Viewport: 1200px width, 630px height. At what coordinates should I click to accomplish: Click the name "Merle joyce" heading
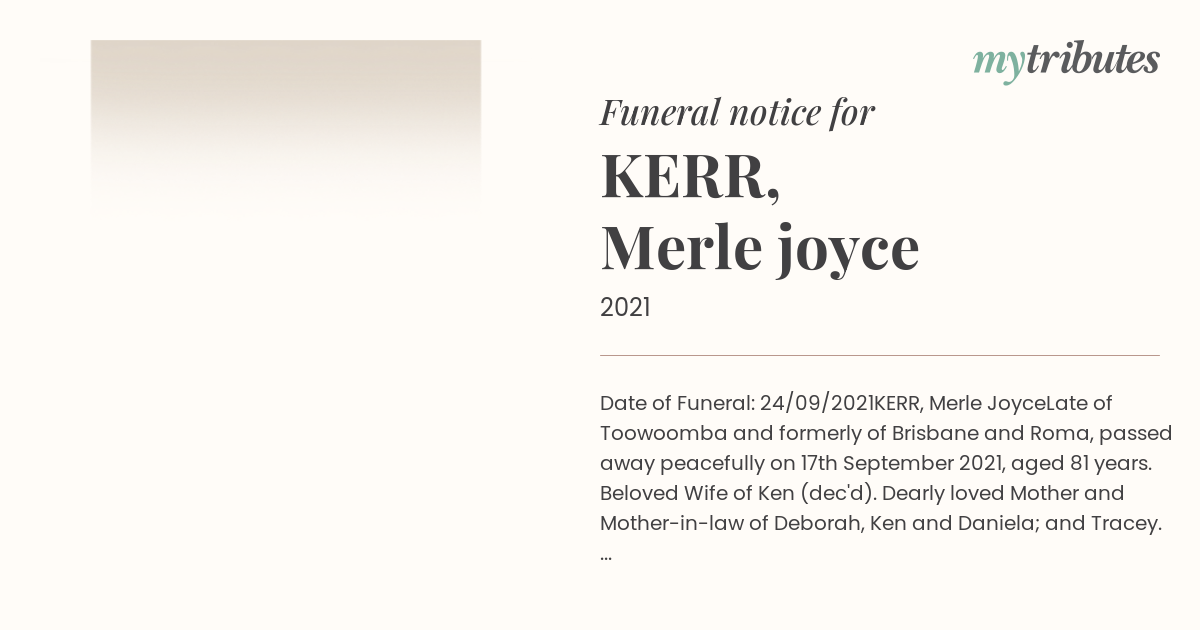(x=759, y=248)
